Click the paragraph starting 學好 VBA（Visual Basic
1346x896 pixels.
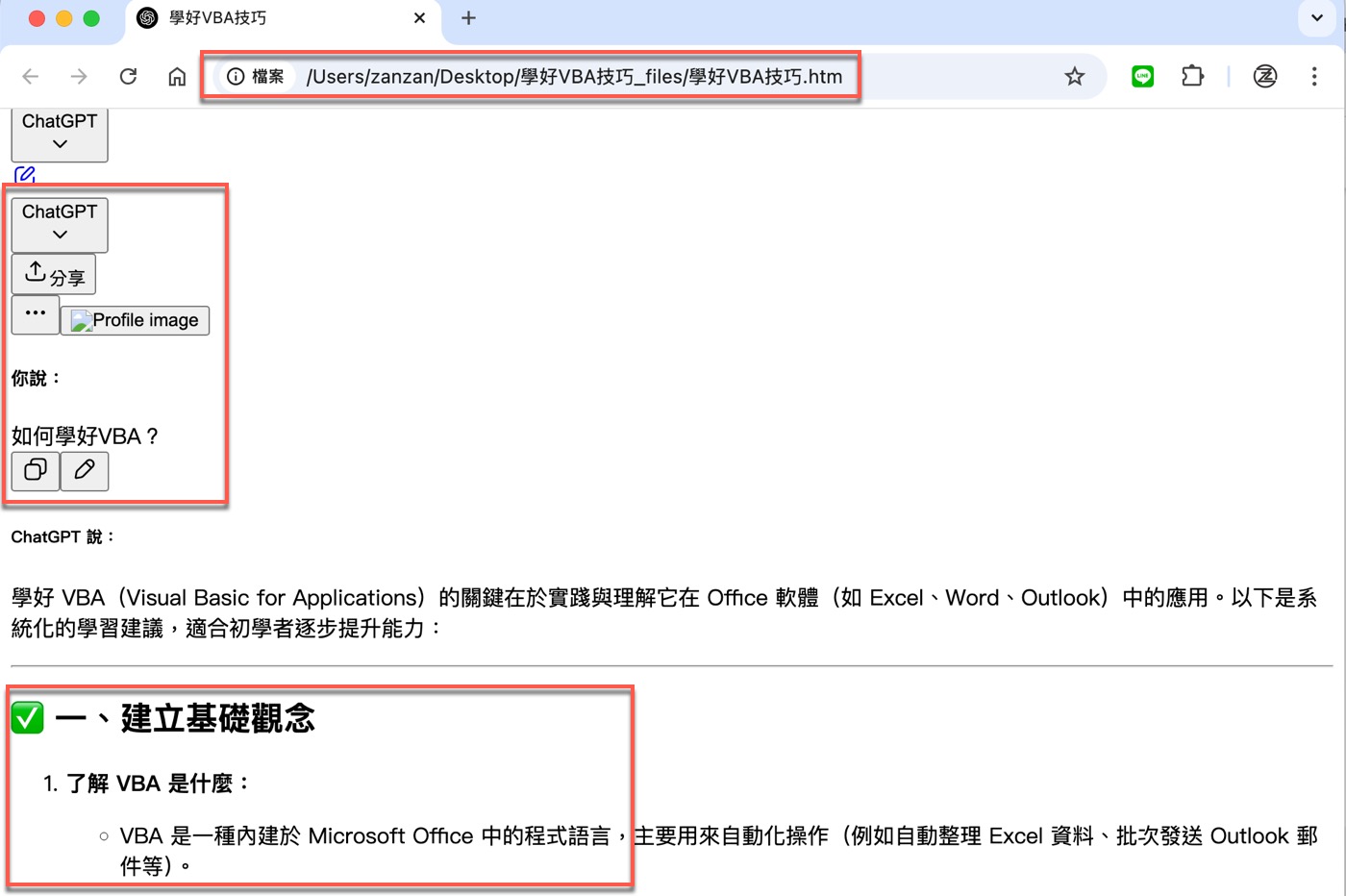tap(663, 613)
